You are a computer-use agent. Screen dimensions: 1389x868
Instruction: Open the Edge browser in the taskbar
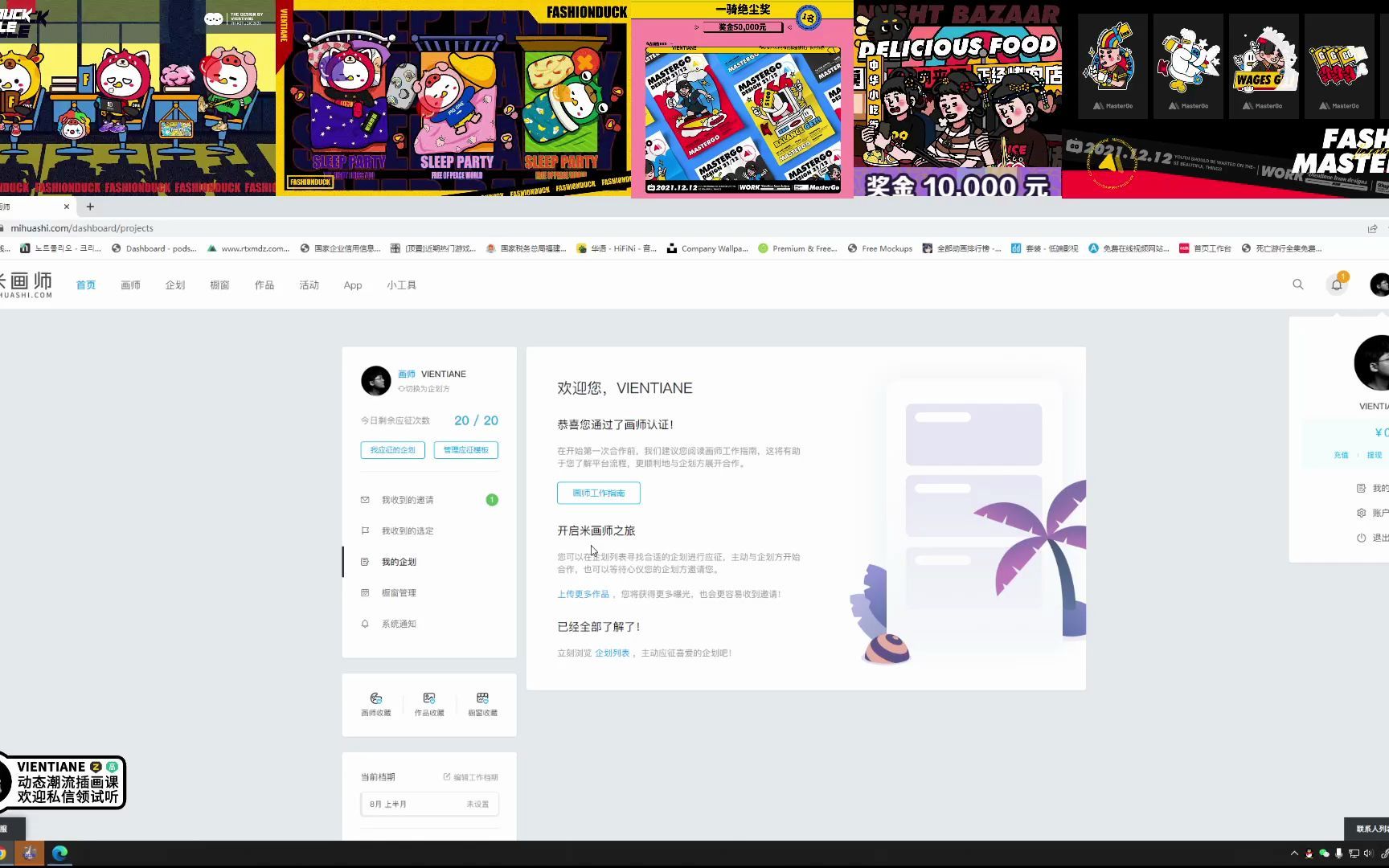(59, 853)
